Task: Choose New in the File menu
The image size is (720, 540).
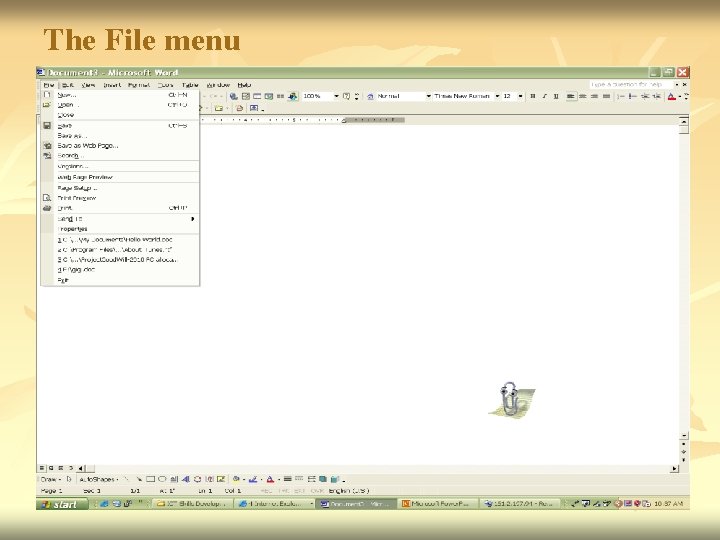Action: [x=120, y=95]
